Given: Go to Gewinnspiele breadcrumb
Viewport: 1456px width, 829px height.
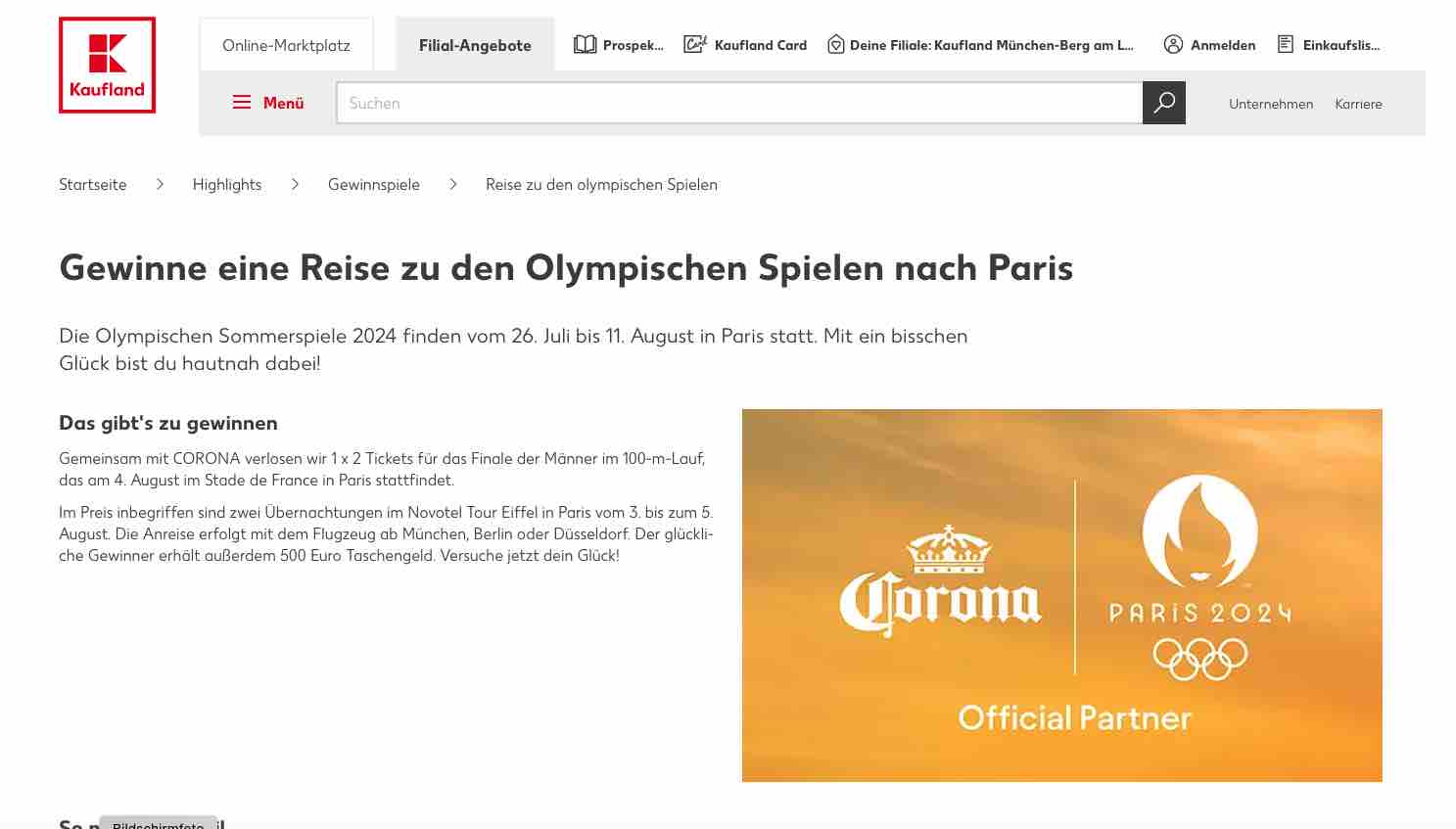Looking at the screenshot, I should pyautogui.click(x=374, y=184).
